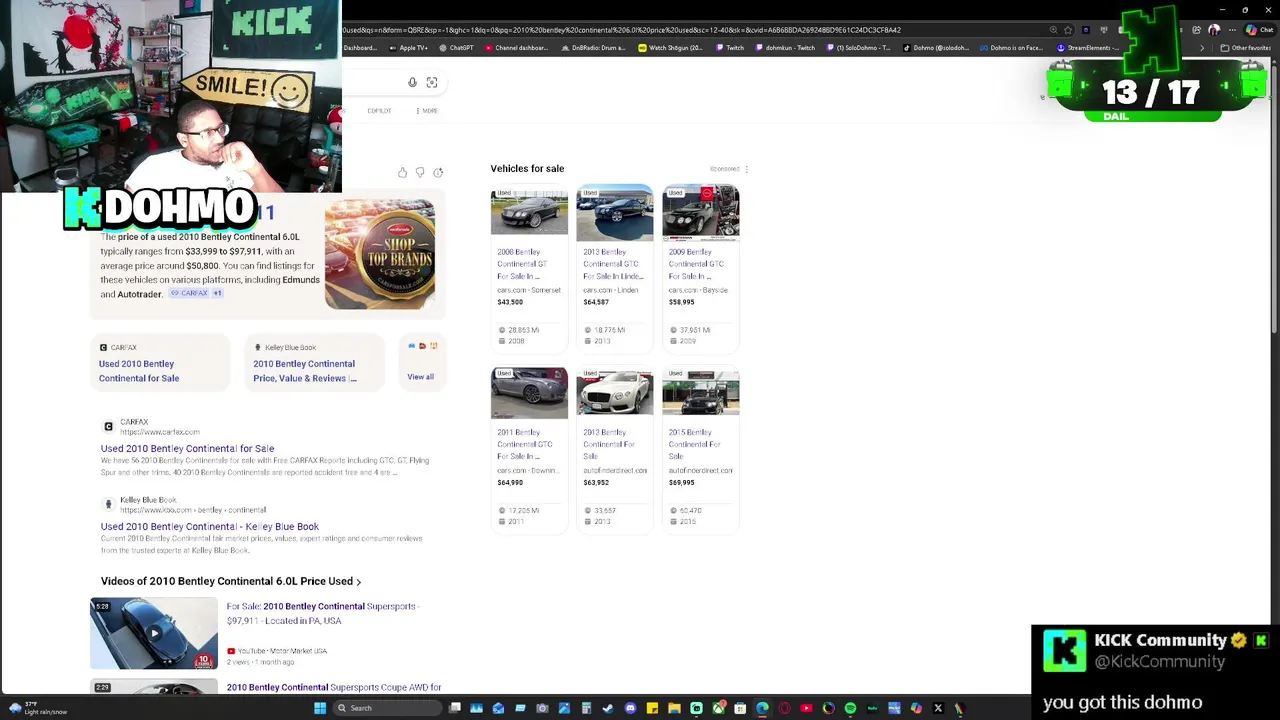Open Used 2010 Bentley Continental for Sale result
This screenshot has width=1280, height=720.
[x=187, y=449]
